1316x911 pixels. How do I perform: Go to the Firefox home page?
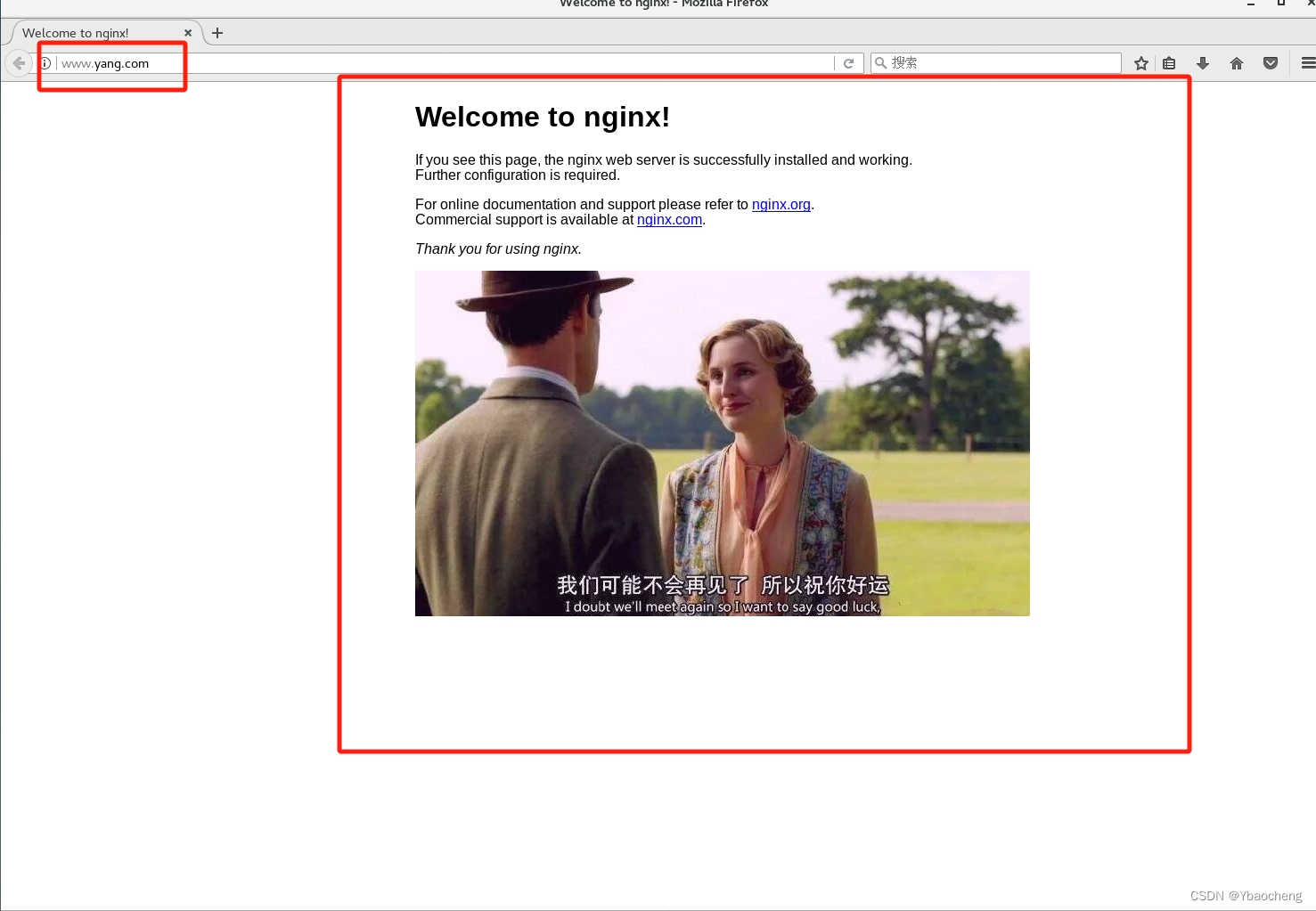click(x=1237, y=63)
